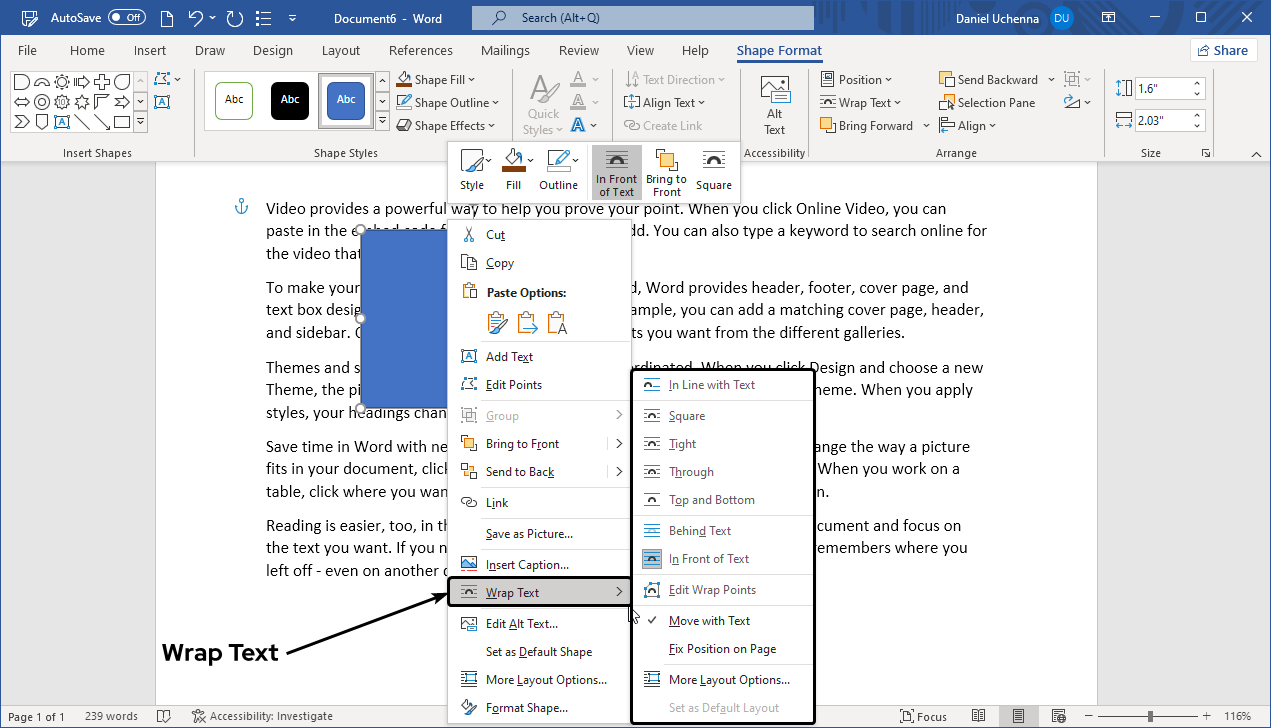This screenshot has width=1271, height=728.
Task: Apply Square wrapping from the mini toolbar
Action: [x=713, y=170]
